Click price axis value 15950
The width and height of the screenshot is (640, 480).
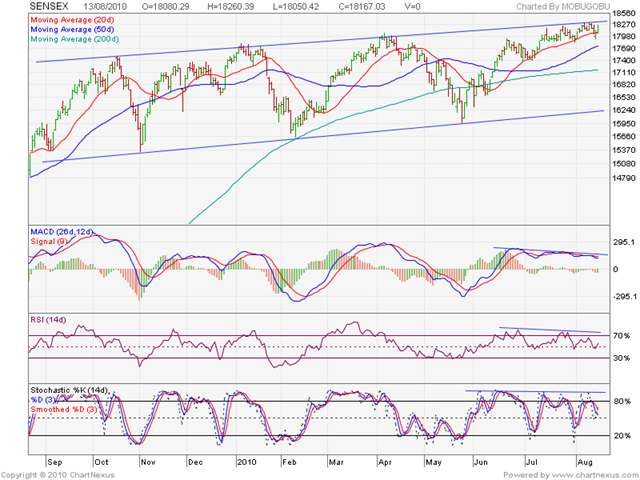623,123
